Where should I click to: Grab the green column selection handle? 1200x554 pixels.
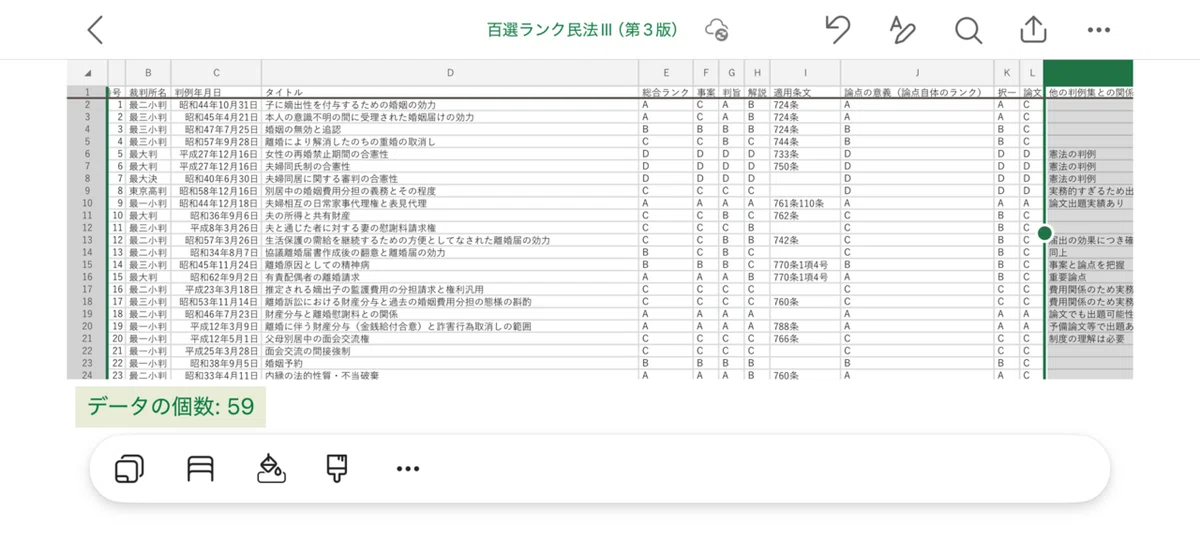pos(1045,233)
